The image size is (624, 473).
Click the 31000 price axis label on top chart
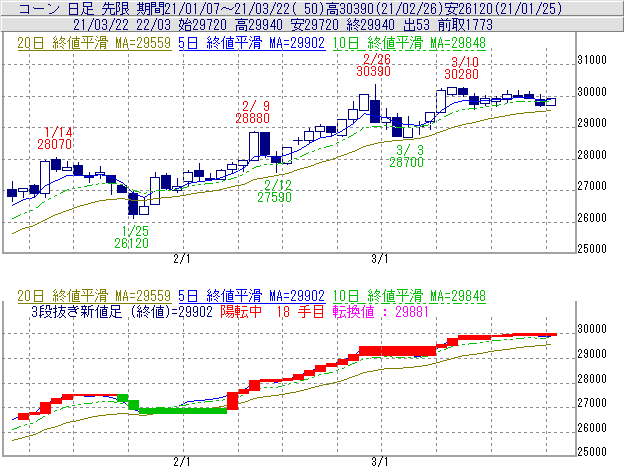[592, 60]
